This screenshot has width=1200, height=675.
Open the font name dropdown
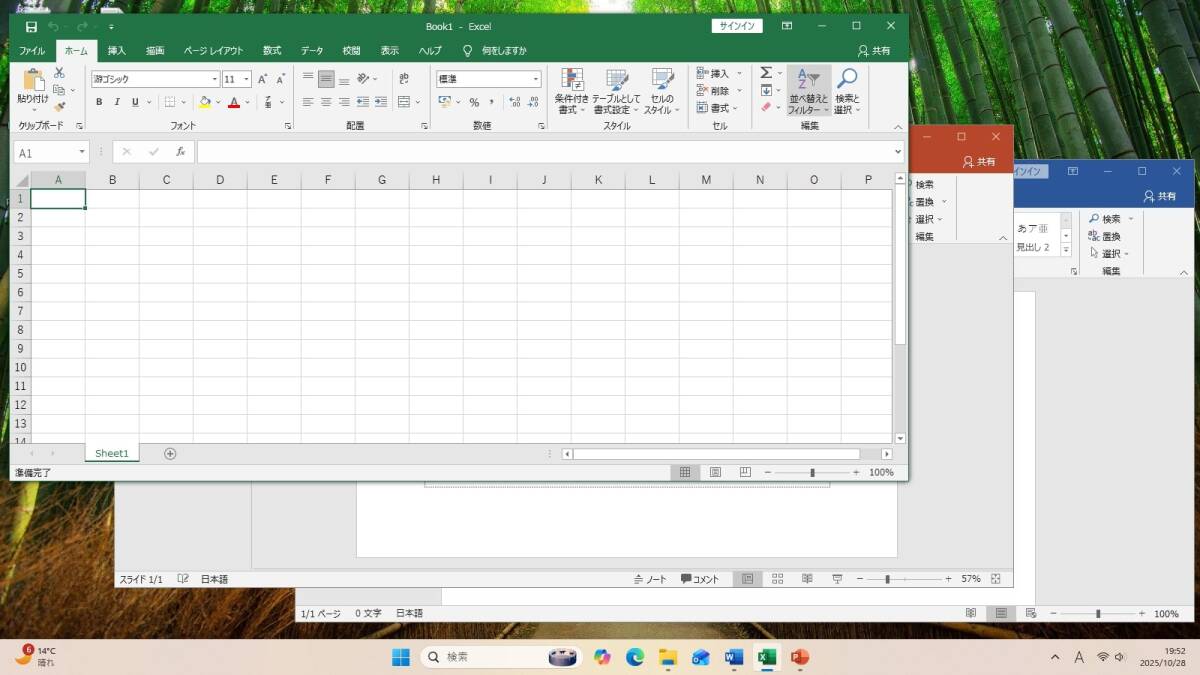point(214,79)
